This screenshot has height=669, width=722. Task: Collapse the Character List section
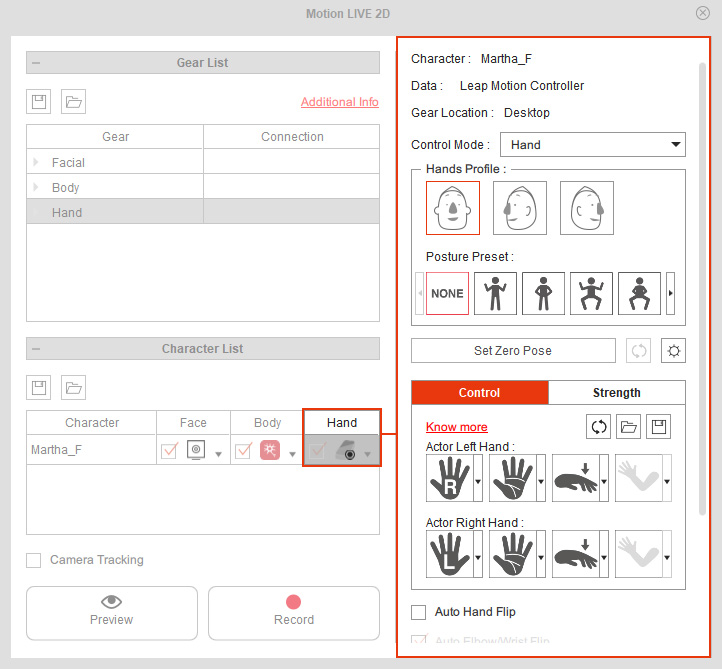pyautogui.click(x=36, y=349)
